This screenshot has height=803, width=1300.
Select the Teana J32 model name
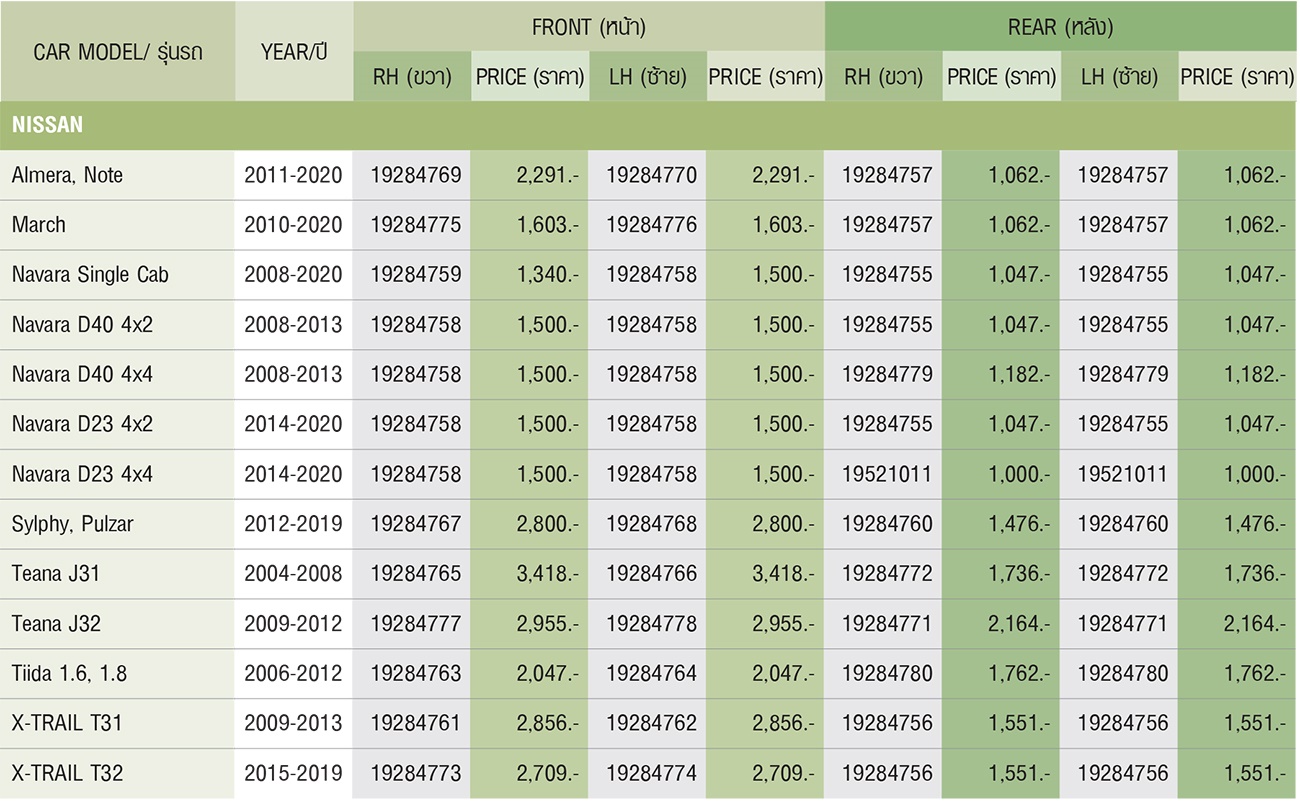point(56,624)
